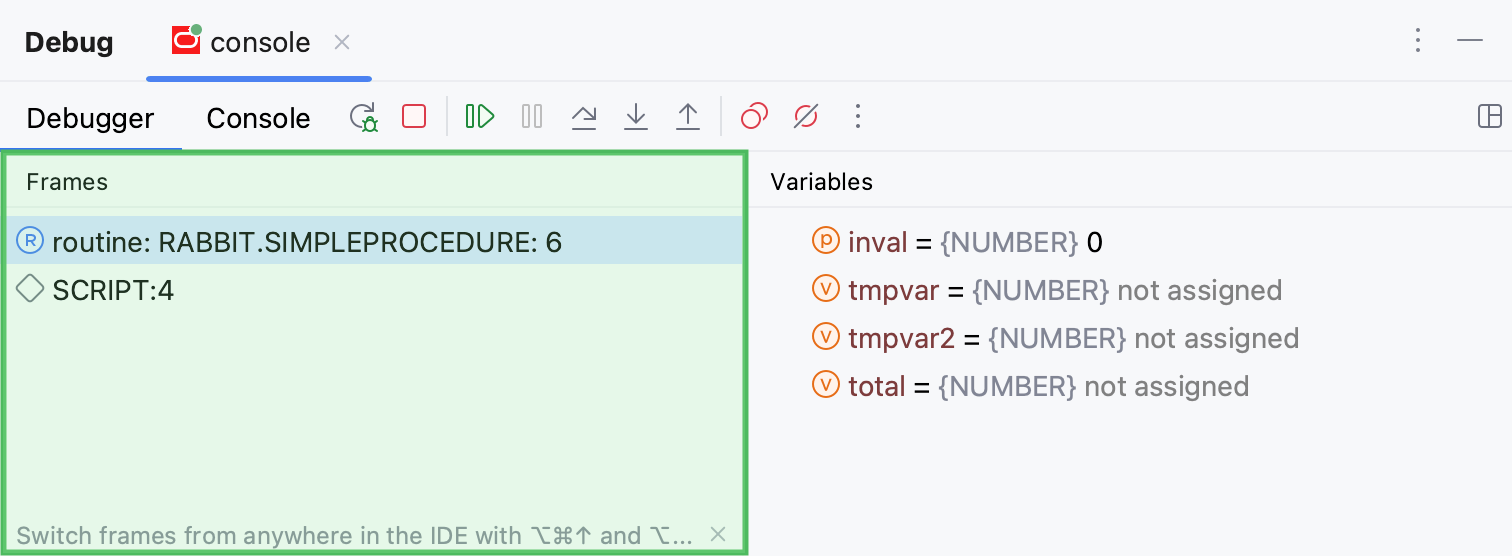Stop the debug session
The width and height of the screenshot is (1512, 556).
[414, 117]
